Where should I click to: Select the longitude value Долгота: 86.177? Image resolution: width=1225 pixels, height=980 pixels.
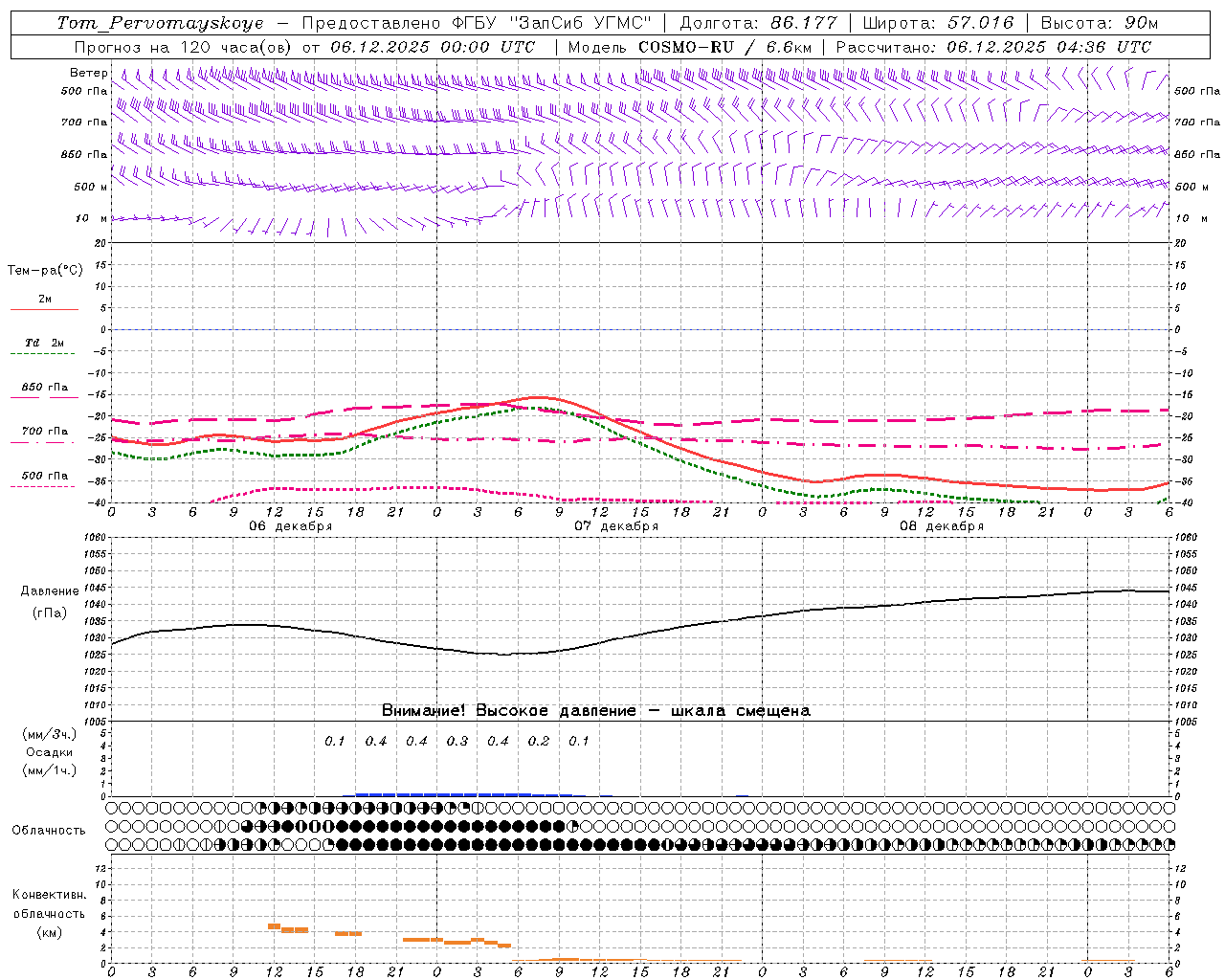[759, 23]
